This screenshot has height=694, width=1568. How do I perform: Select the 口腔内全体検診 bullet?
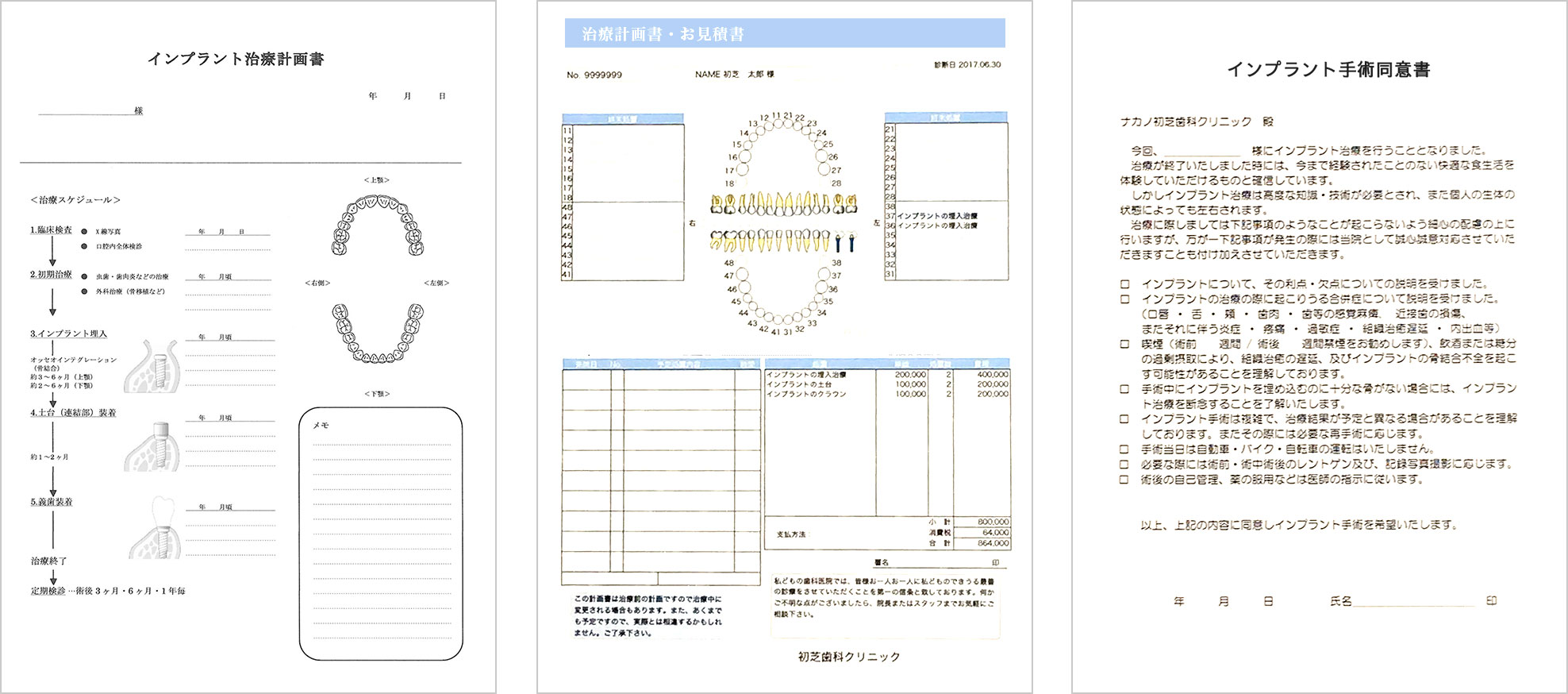click(x=85, y=246)
